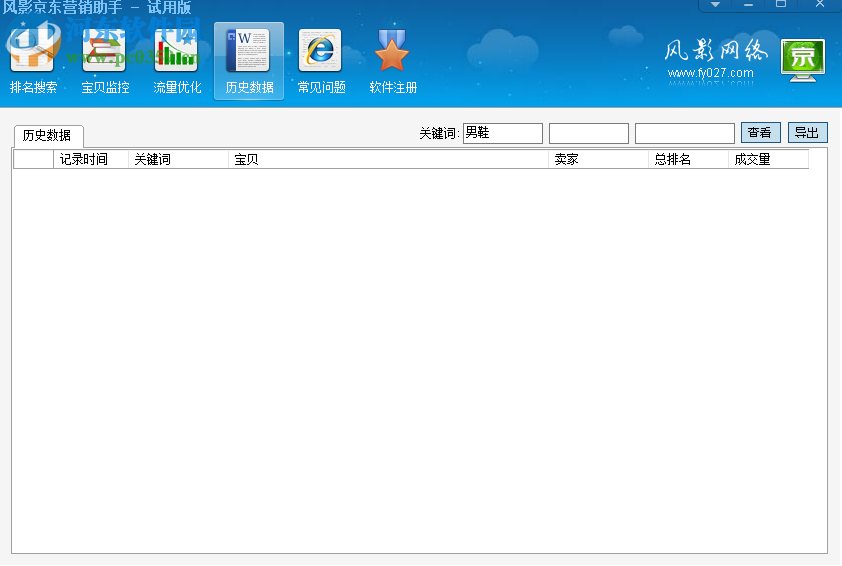842x566 pixels.
Task: Click the 导出 export button
Action: tap(807, 133)
